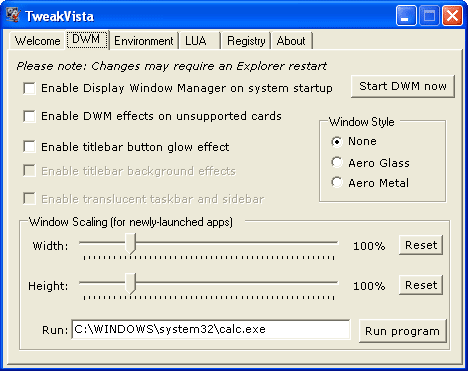Click the Height slider thumb

click(x=130, y=284)
